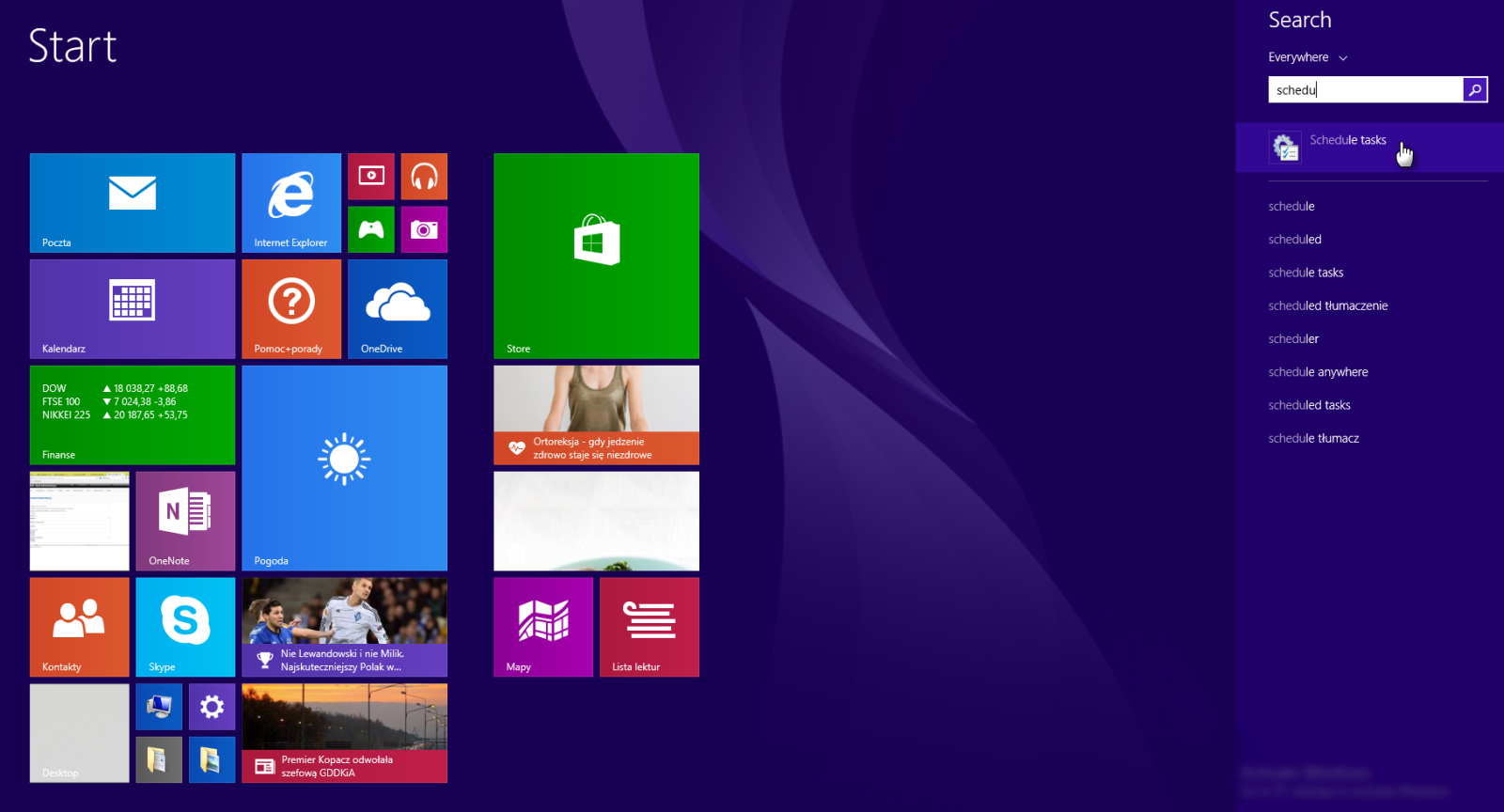Viewport: 1504px width, 812px height.
Task: Launch Internet Explorer tile
Action: click(291, 203)
